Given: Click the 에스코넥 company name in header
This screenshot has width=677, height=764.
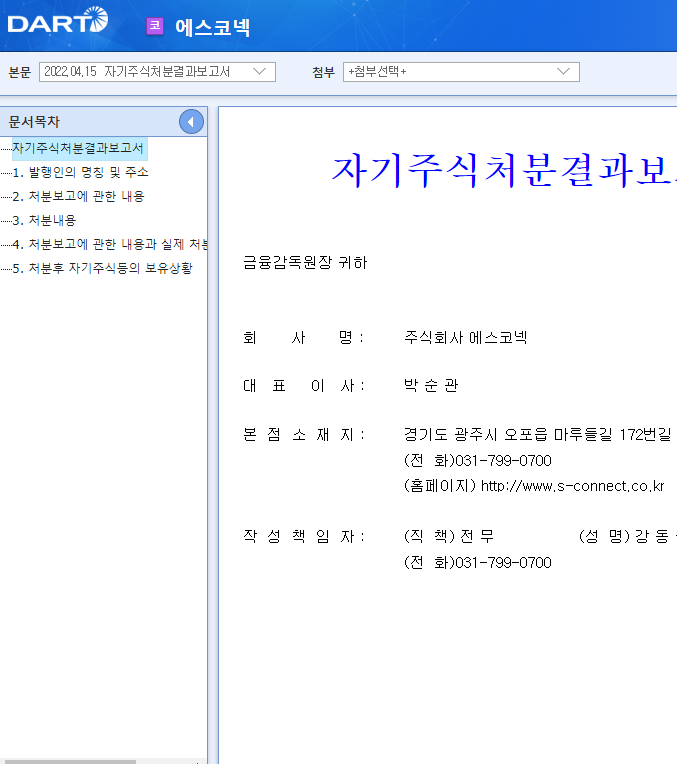Looking at the screenshot, I should (x=213, y=27).
